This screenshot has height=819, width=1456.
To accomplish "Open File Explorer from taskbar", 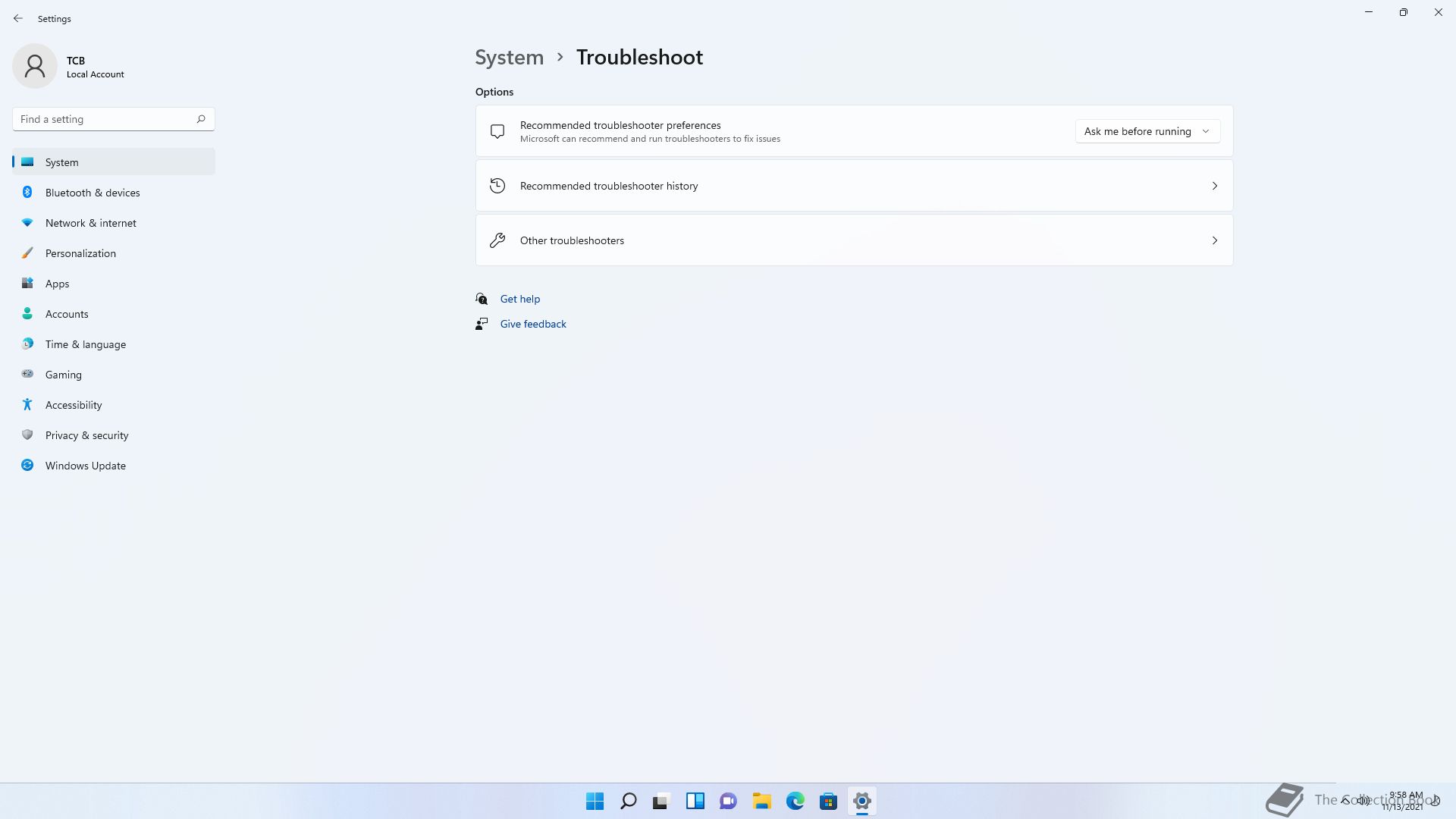I will (762, 801).
